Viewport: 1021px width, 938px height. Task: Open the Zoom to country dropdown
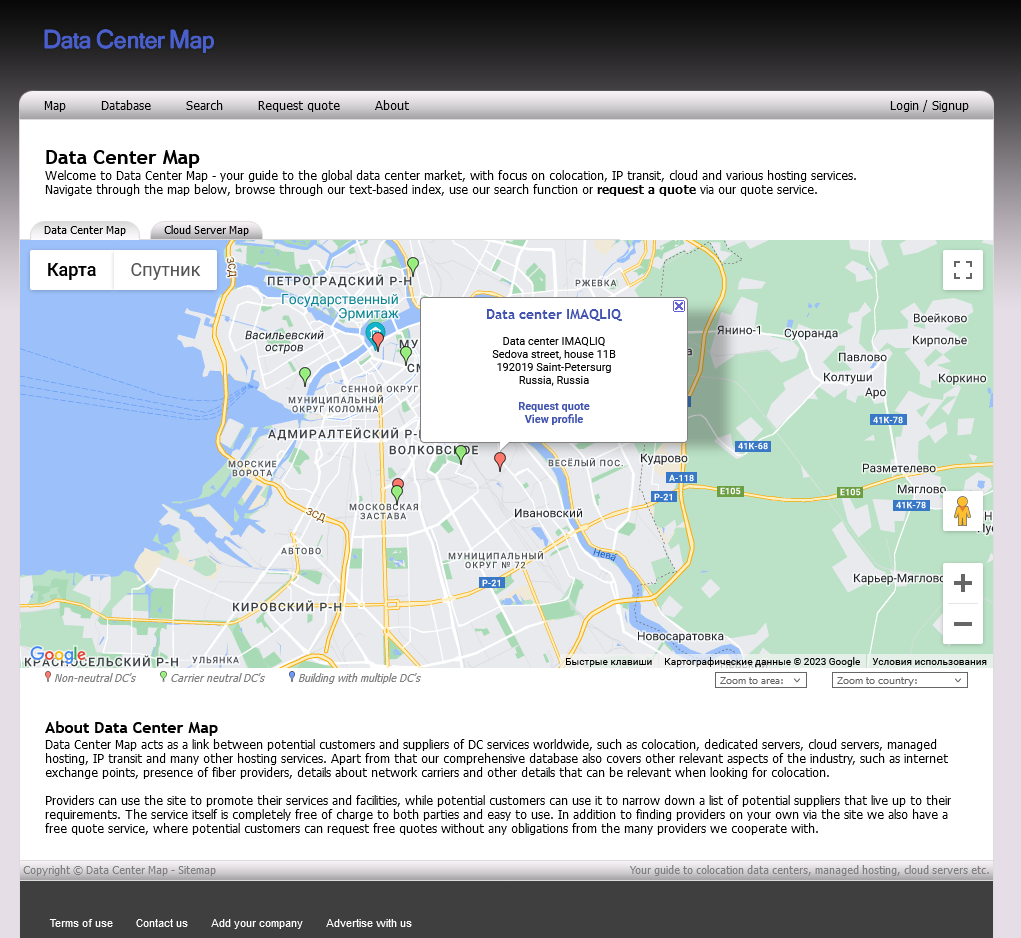click(900, 680)
